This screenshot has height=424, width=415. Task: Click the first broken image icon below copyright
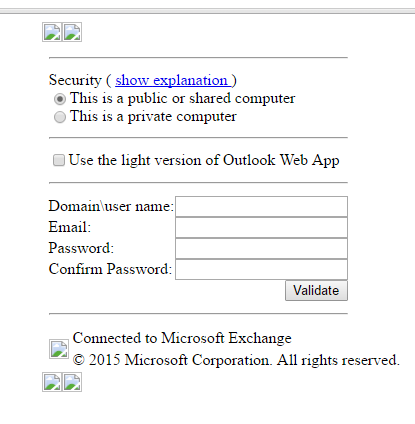click(x=52, y=382)
